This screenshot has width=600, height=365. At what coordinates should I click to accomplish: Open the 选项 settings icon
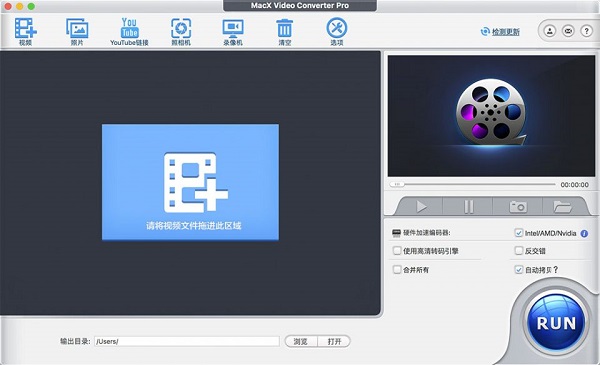pos(337,31)
